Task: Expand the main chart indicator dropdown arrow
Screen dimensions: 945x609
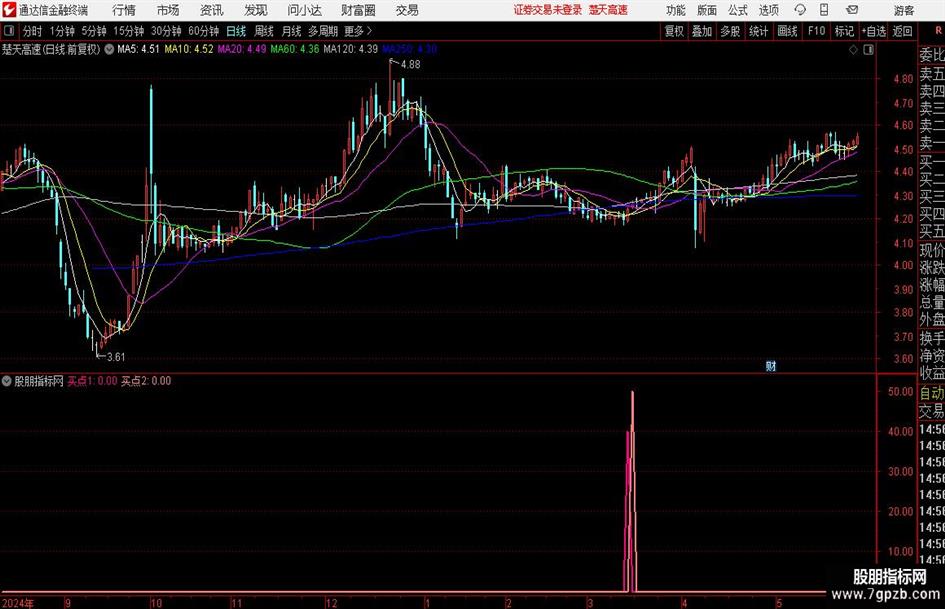Action: (x=109, y=49)
